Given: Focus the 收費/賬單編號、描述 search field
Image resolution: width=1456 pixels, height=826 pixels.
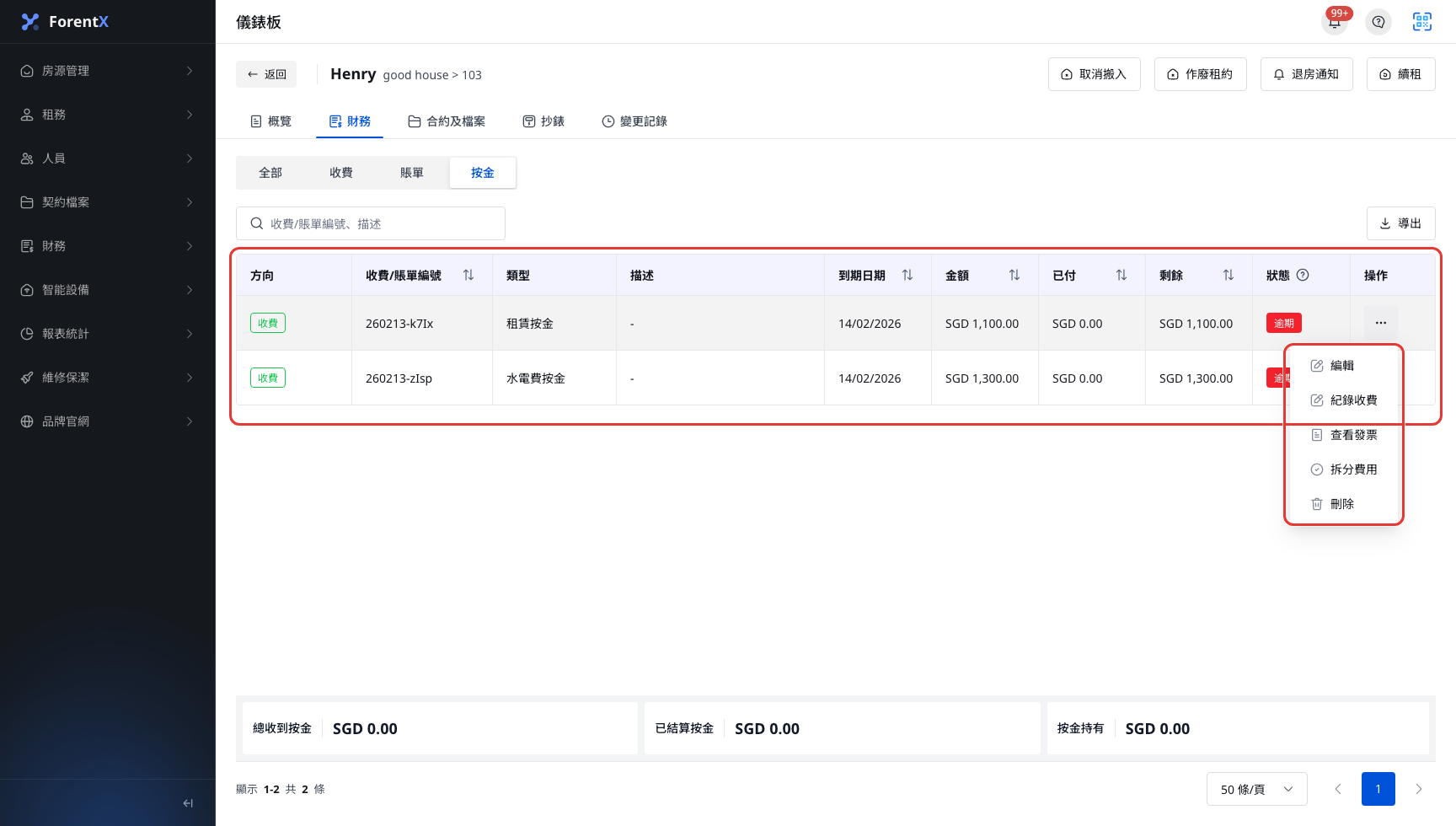Looking at the screenshot, I should 371,223.
